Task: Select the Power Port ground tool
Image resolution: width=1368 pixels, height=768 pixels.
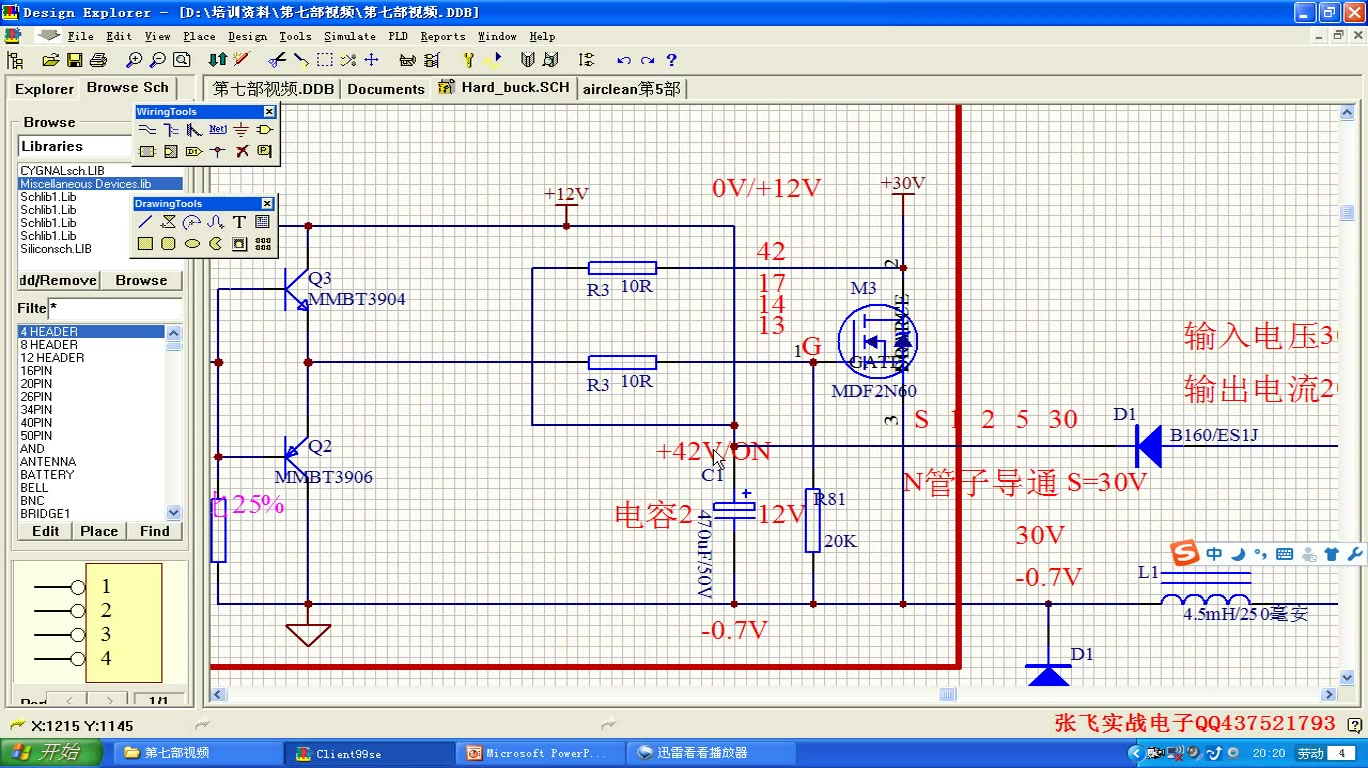Action: 241,130
